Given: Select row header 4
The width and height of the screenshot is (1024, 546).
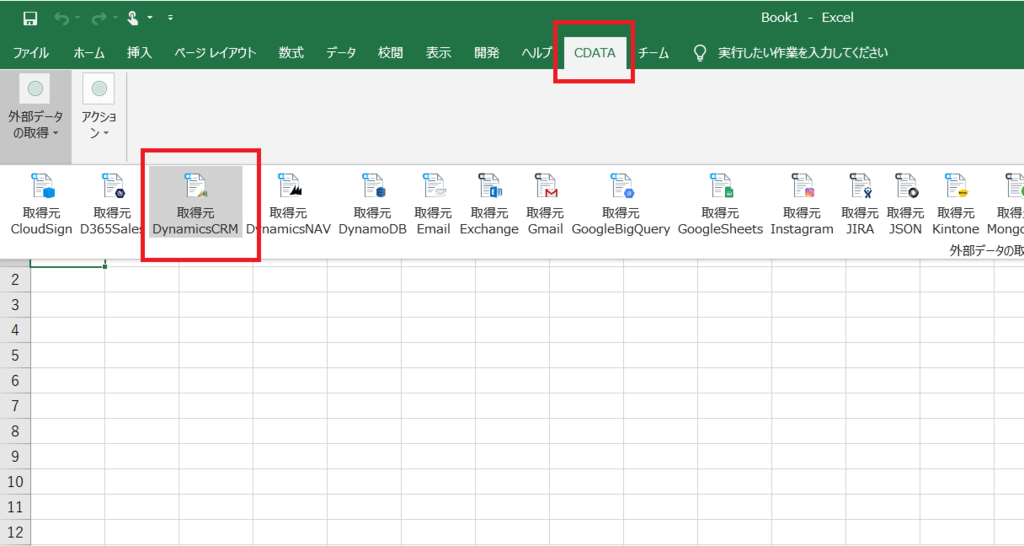Looking at the screenshot, I should 15,330.
